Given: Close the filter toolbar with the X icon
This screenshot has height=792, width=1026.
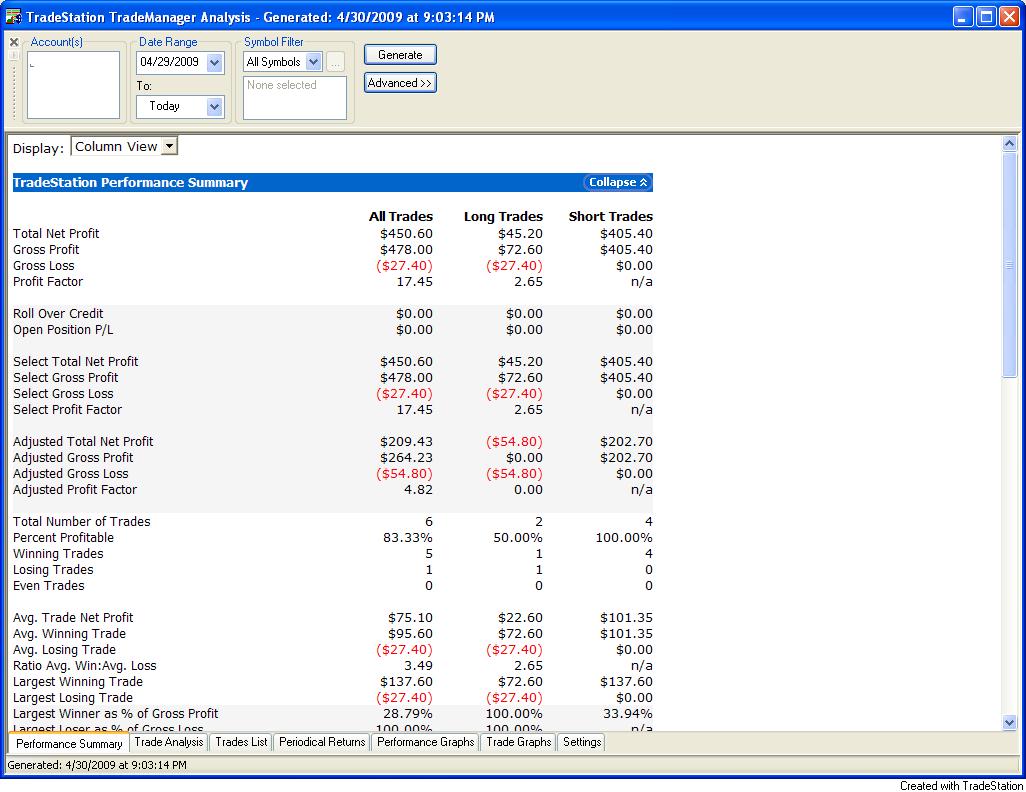Looking at the screenshot, I should 14,43.
